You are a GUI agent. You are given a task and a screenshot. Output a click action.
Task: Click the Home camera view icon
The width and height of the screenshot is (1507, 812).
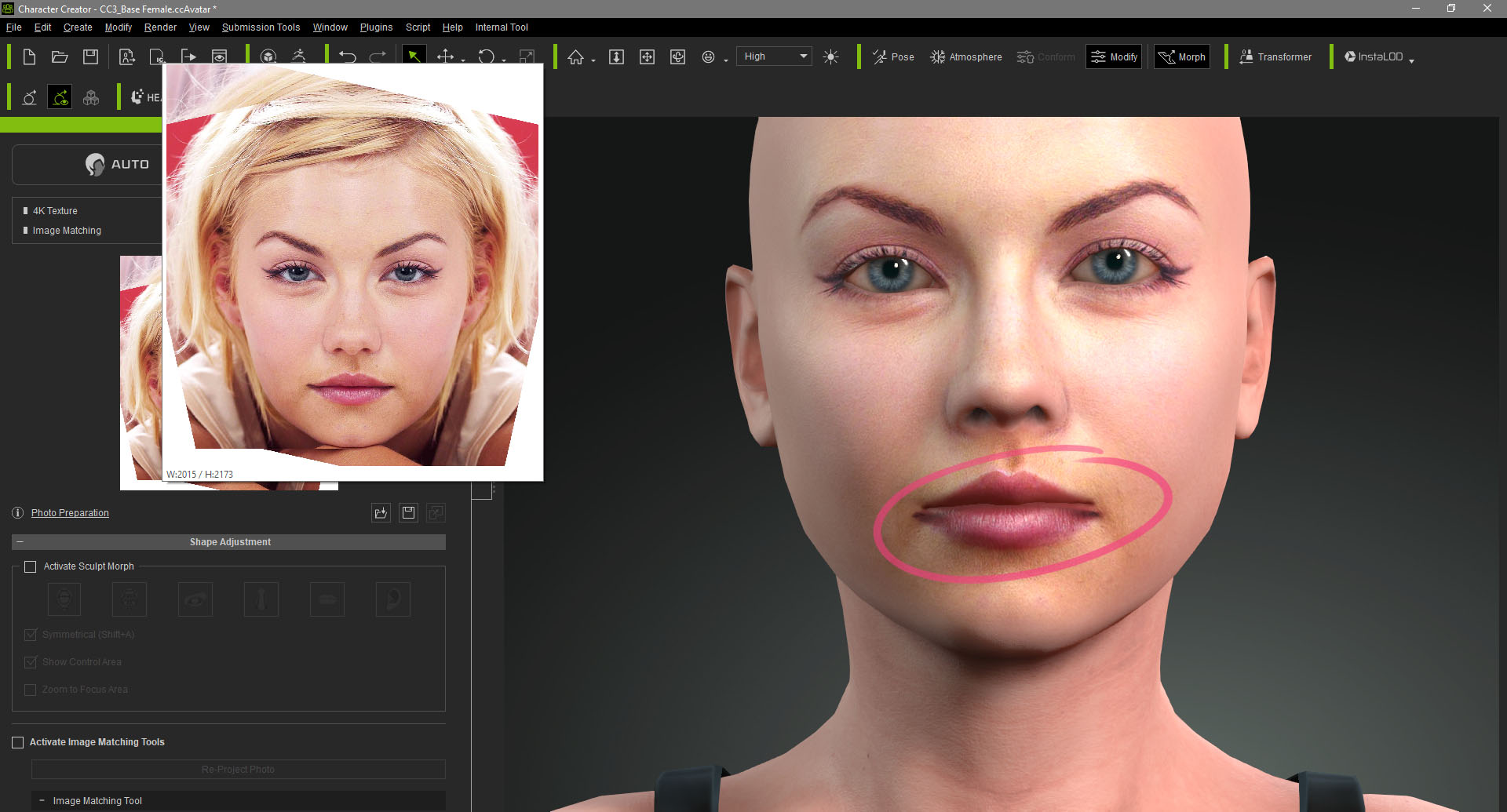(x=576, y=56)
